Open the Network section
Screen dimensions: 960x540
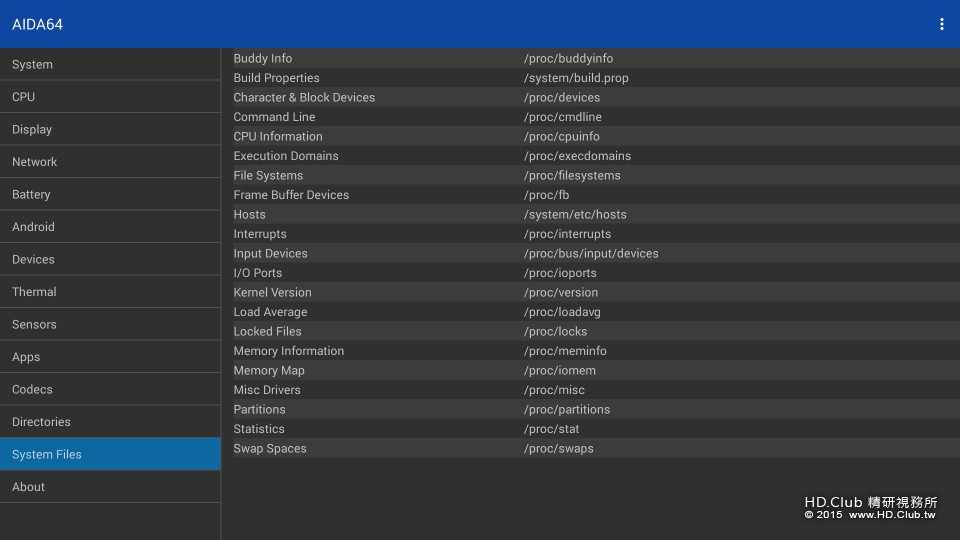click(110, 162)
